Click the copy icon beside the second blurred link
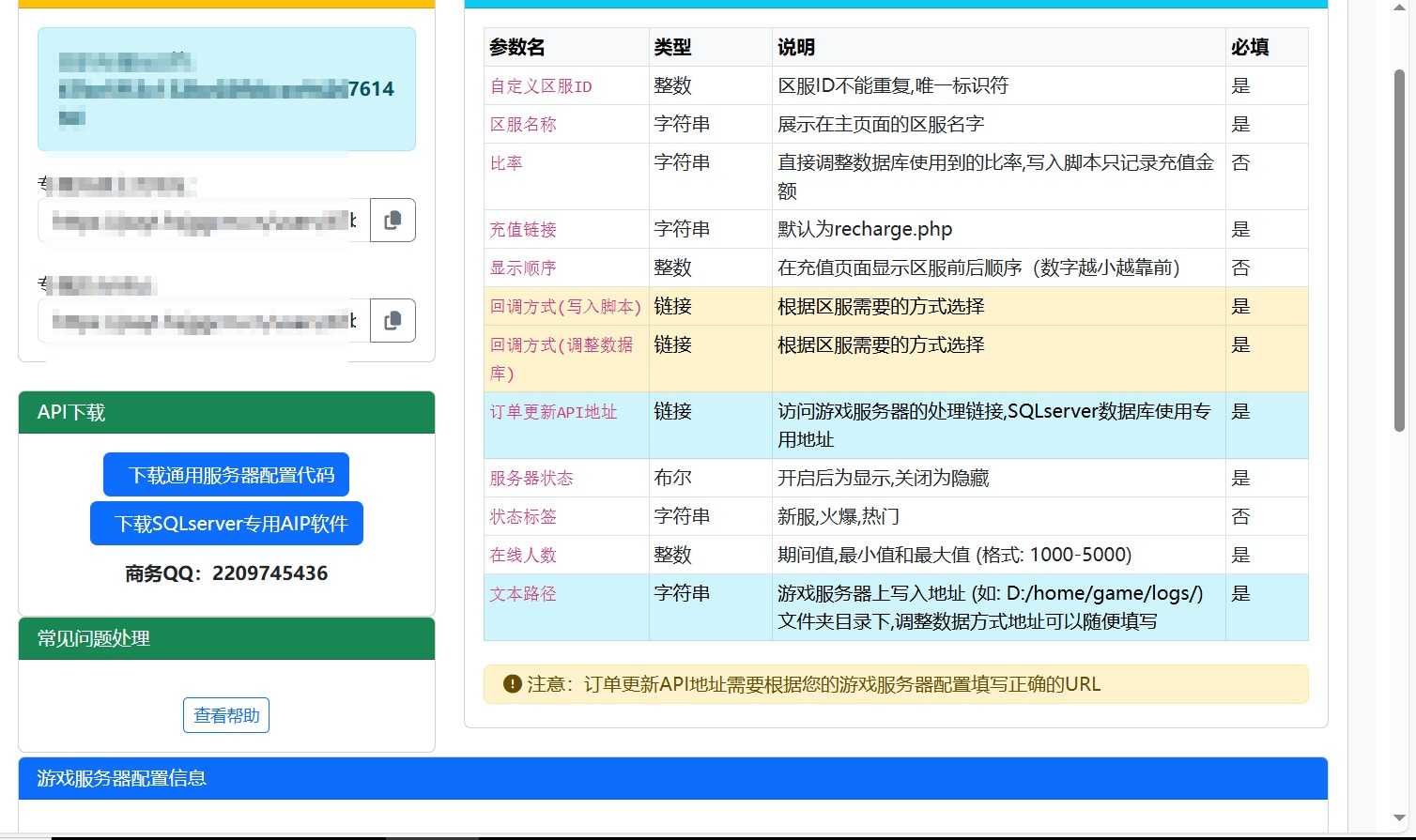Image resolution: width=1416 pixels, height=840 pixels. (392, 321)
